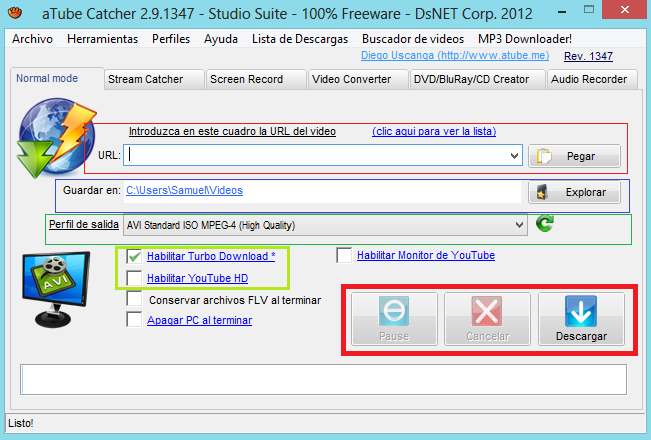Open MP3 Downloader! menu
Image resolution: width=651 pixels, height=440 pixels.
pos(525,39)
